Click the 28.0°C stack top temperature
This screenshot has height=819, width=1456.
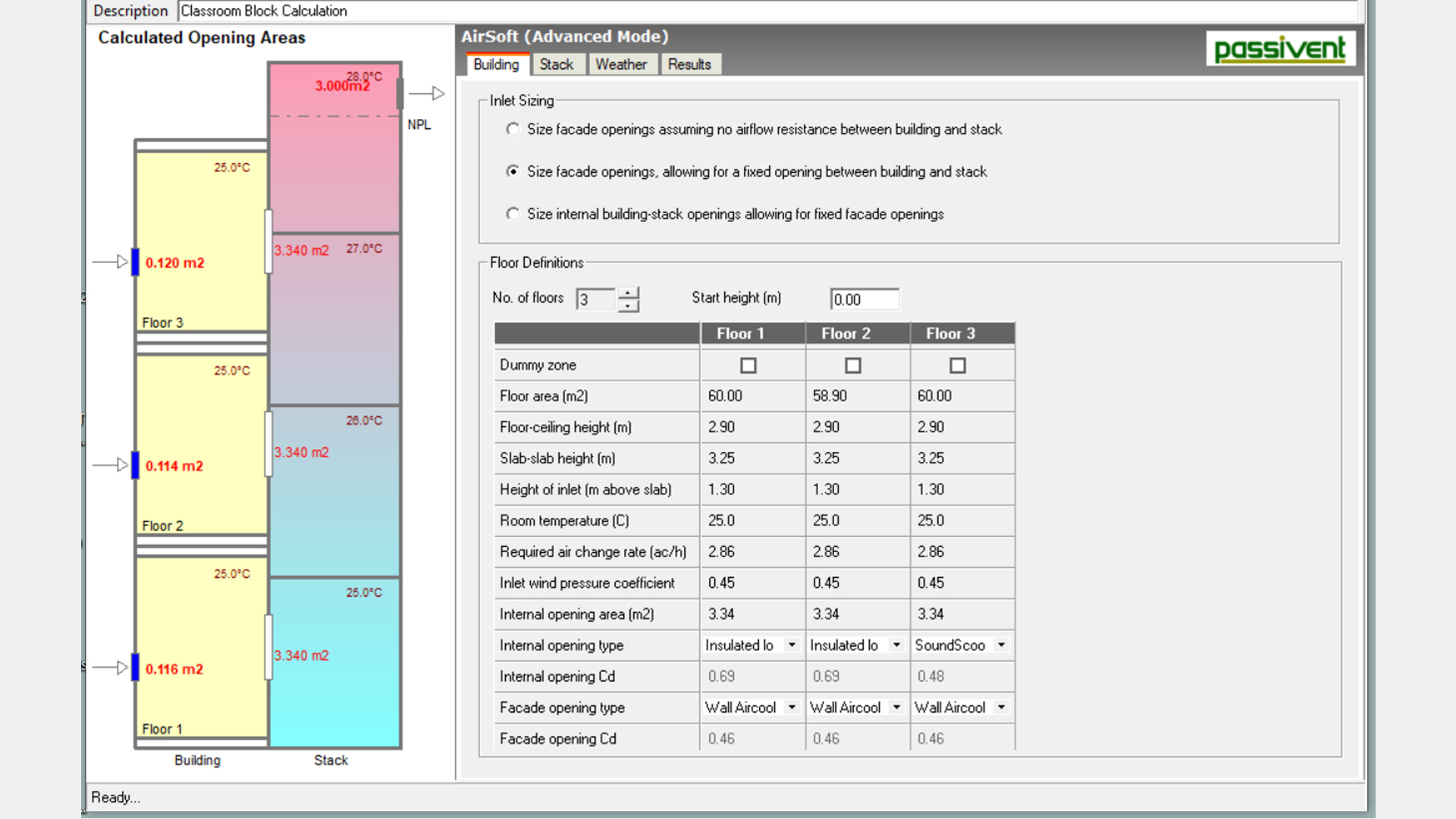[x=365, y=77]
